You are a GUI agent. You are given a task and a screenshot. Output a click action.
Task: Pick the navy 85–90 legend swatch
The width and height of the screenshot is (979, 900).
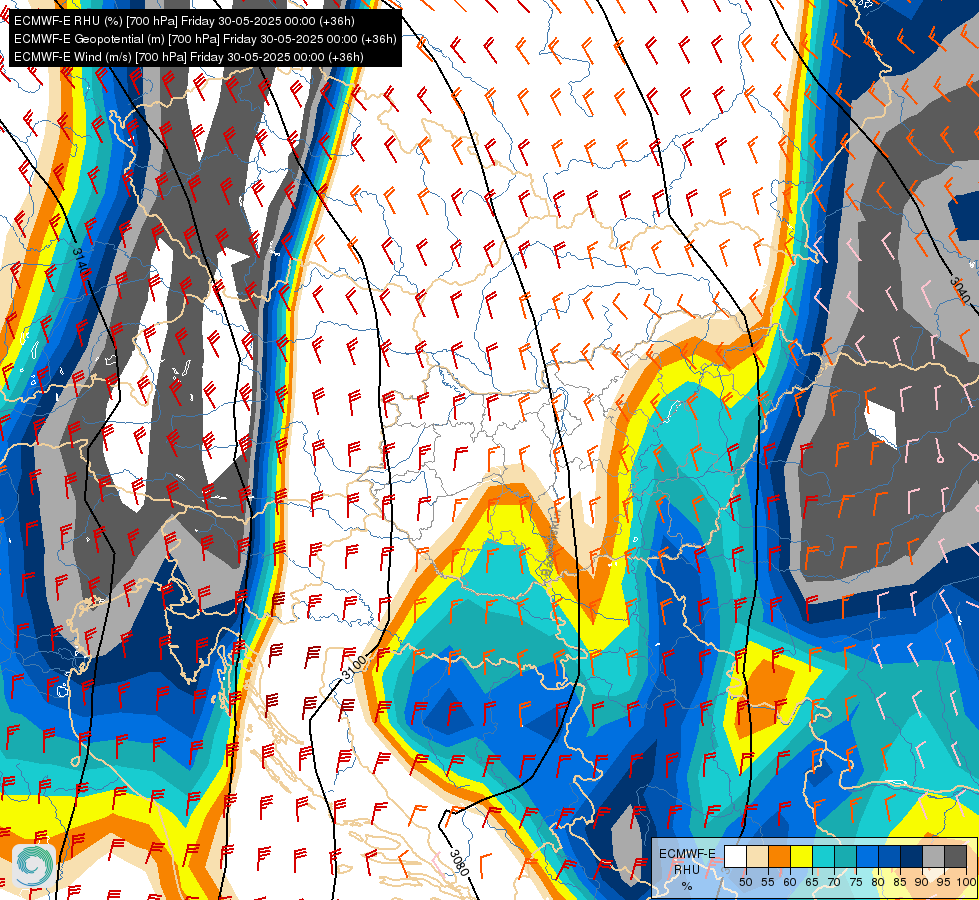pyautogui.click(x=912, y=856)
